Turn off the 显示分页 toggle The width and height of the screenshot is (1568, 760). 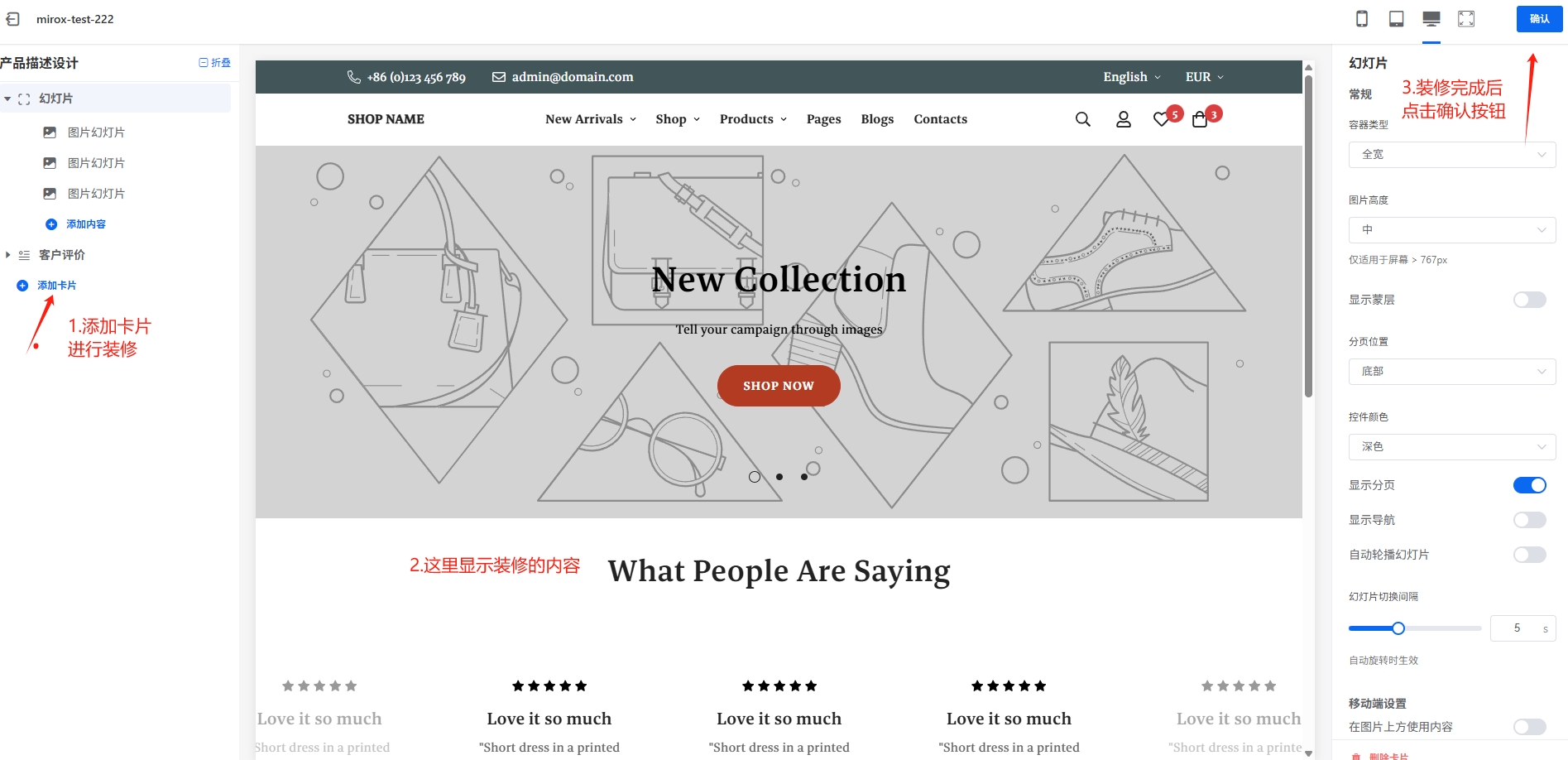tap(1529, 485)
